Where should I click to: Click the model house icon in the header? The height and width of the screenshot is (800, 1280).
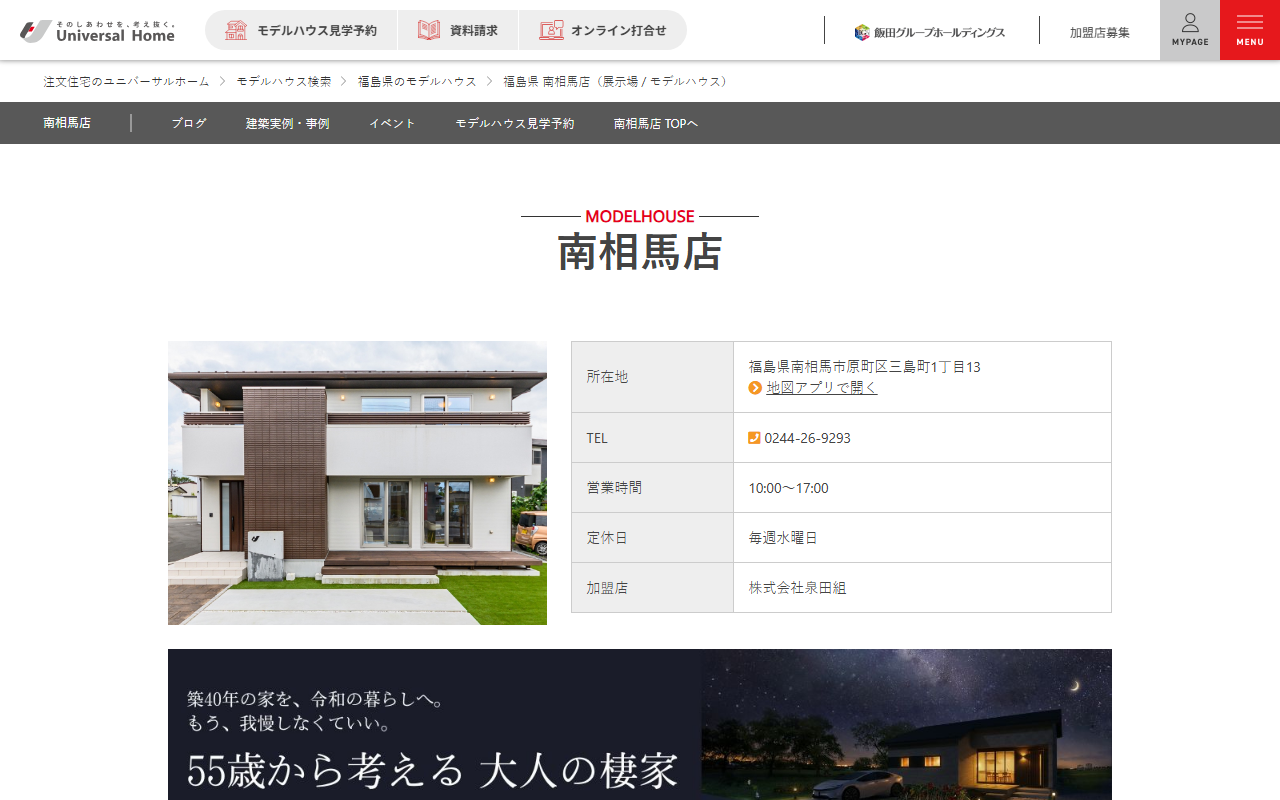[236, 30]
